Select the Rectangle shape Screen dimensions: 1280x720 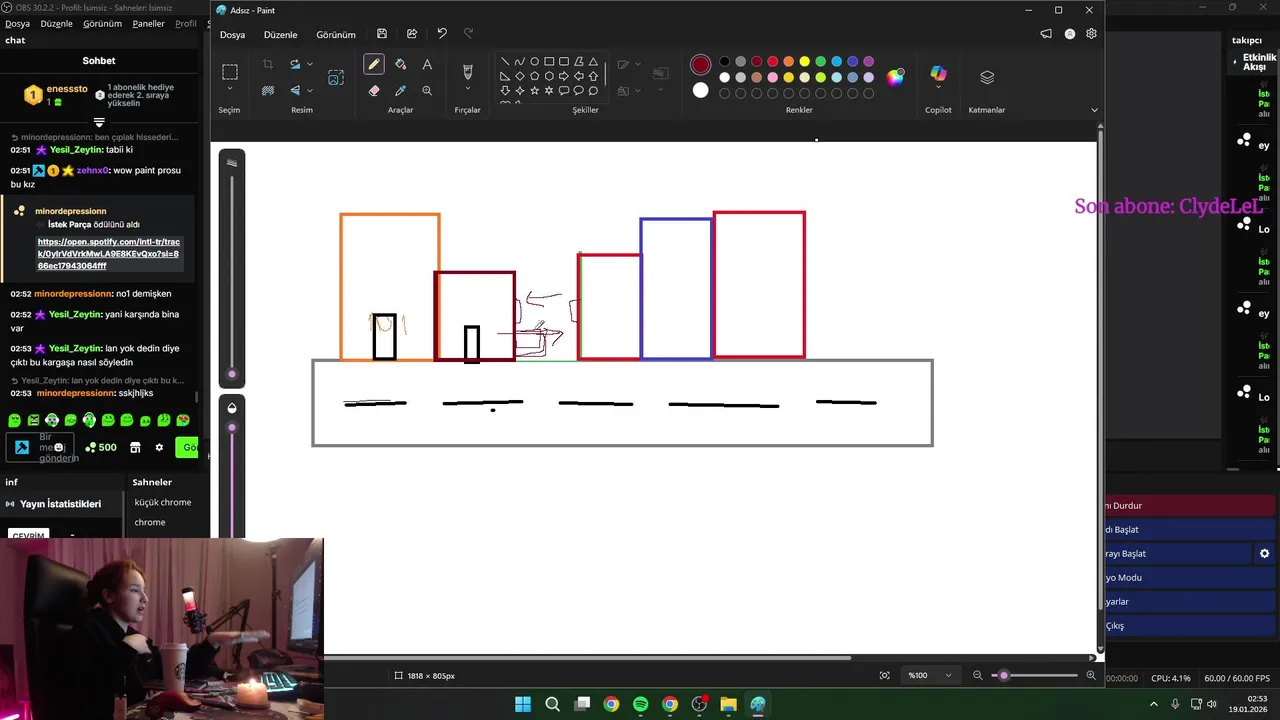tap(549, 62)
